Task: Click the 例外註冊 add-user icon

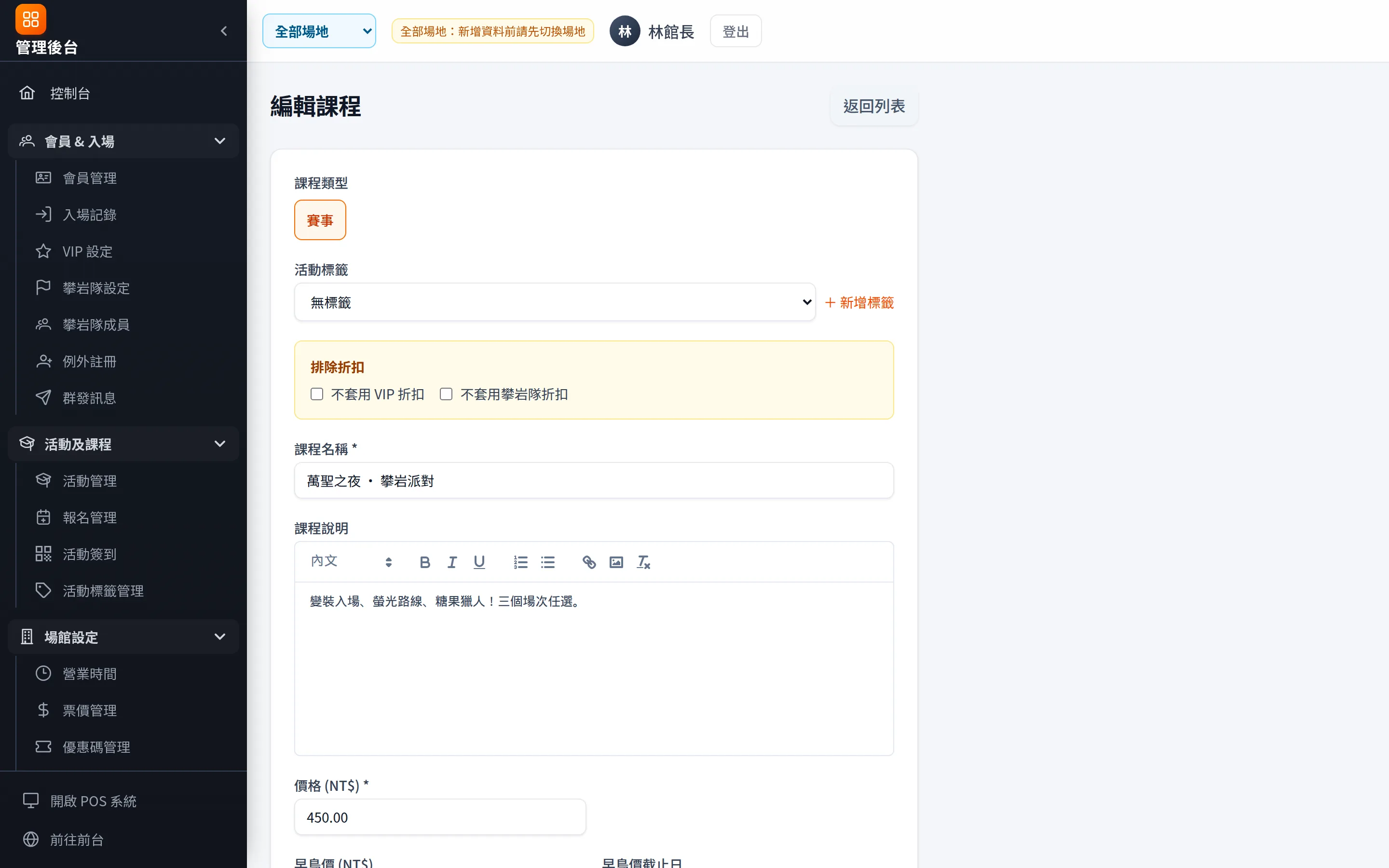Action: pos(43,361)
